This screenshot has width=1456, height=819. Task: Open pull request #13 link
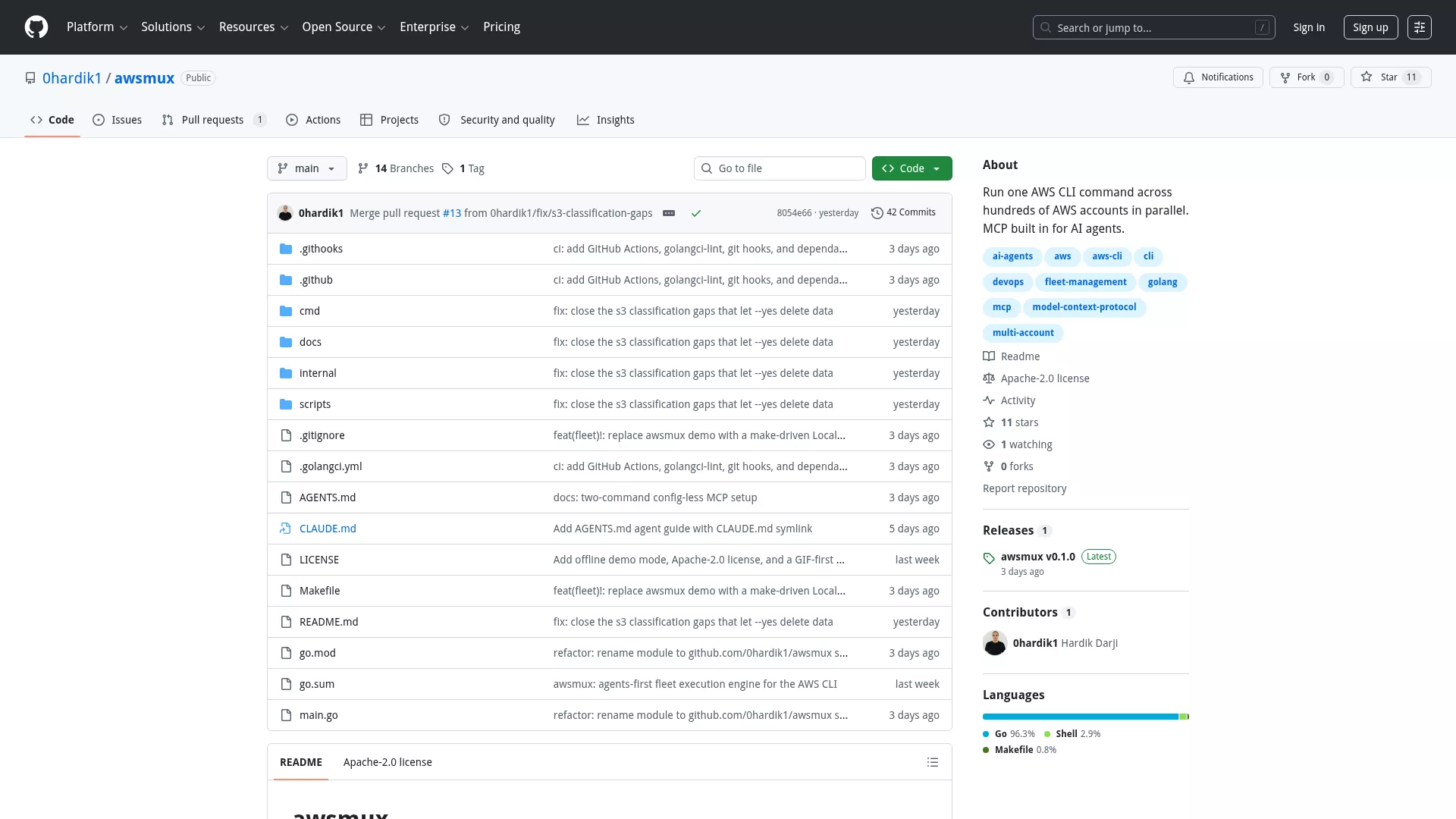(452, 213)
